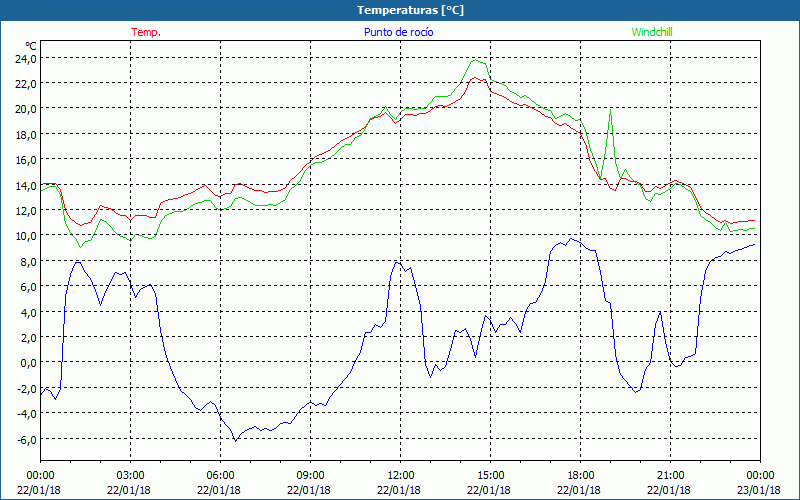Select the 2,0 y-axis value

click(29, 338)
